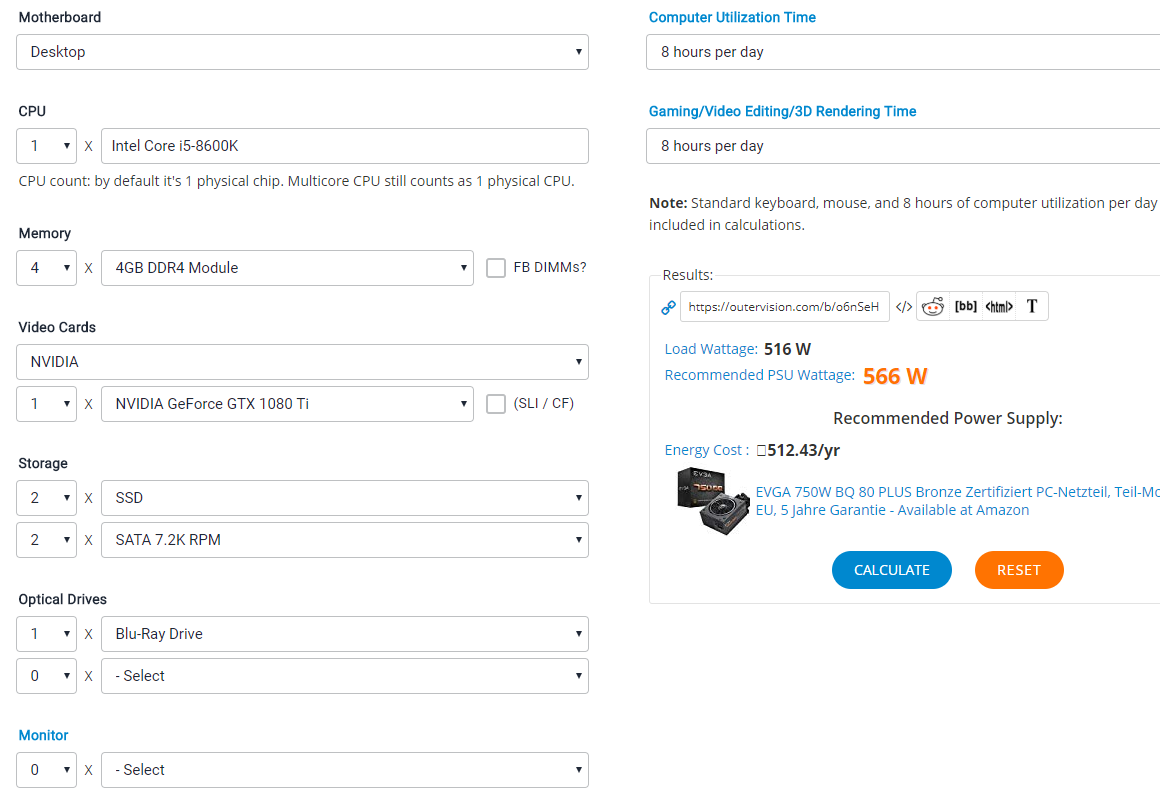Click the CALCULATE button
Viewport: 1160px width, 806px height.
891,570
